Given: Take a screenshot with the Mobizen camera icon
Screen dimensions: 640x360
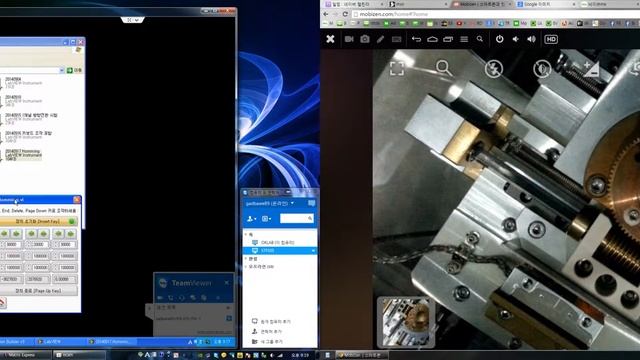Looking at the screenshot, I should pos(365,39).
